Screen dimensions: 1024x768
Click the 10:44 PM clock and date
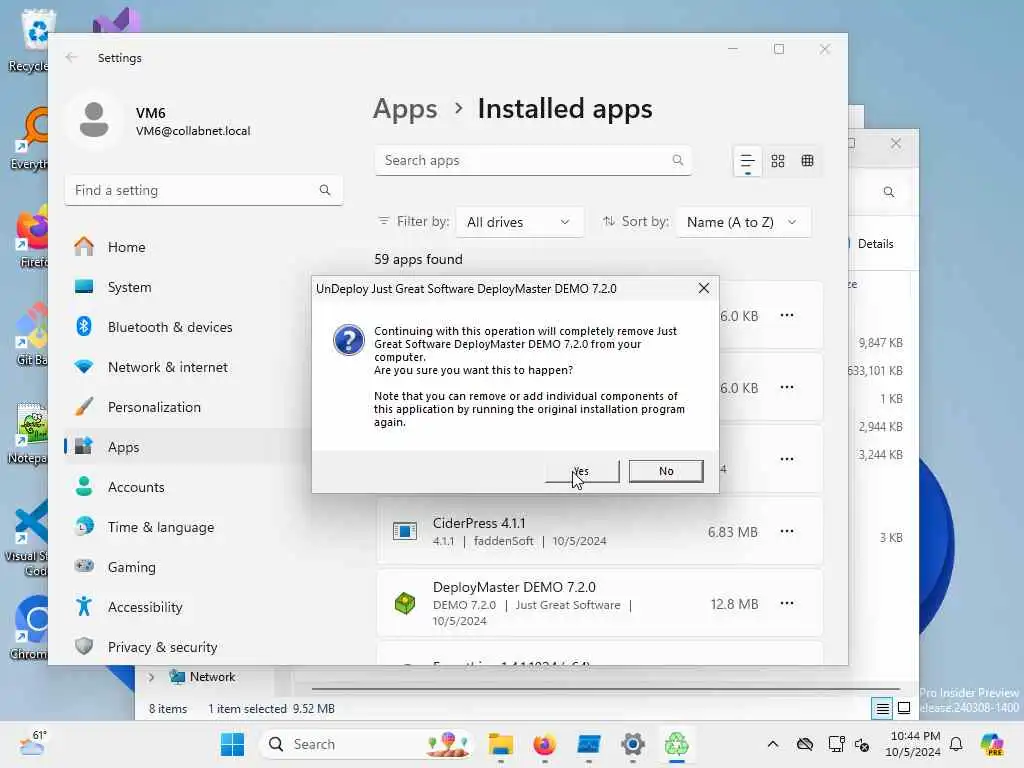[x=913, y=744]
